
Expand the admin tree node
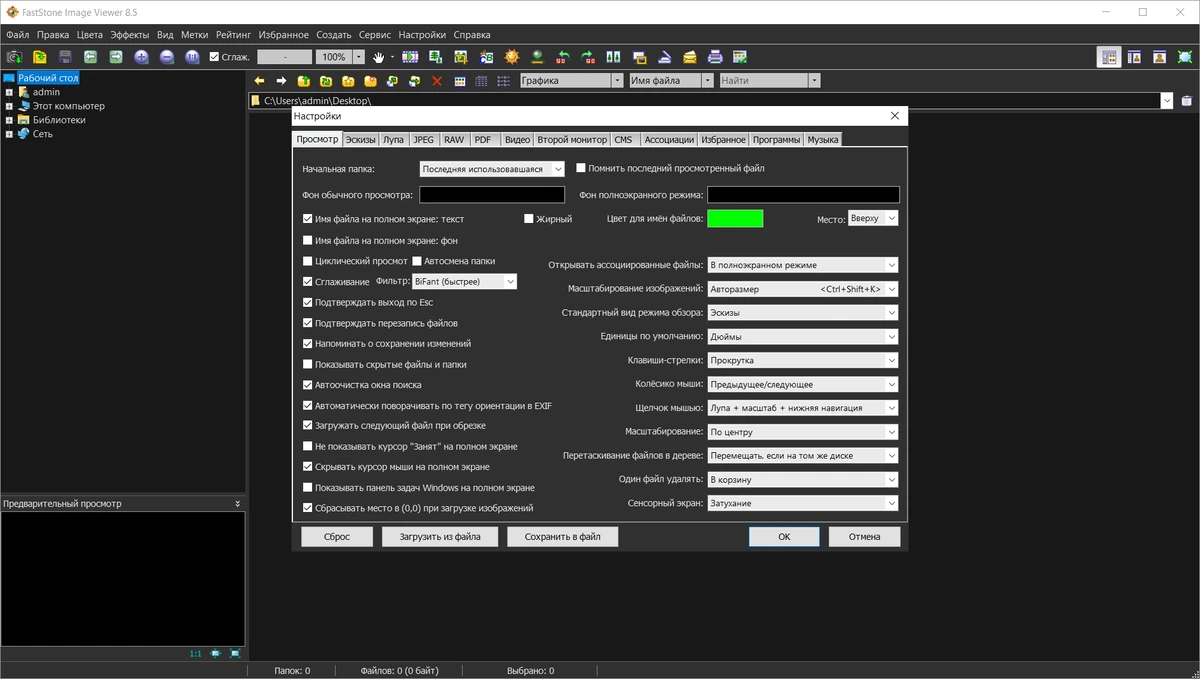pos(9,92)
